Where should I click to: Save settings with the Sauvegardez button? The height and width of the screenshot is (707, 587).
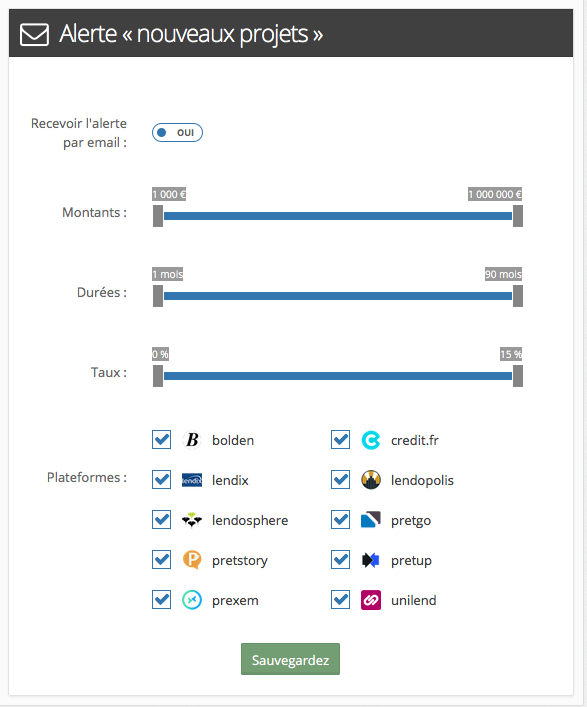pyautogui.click(x=290, y=659)
